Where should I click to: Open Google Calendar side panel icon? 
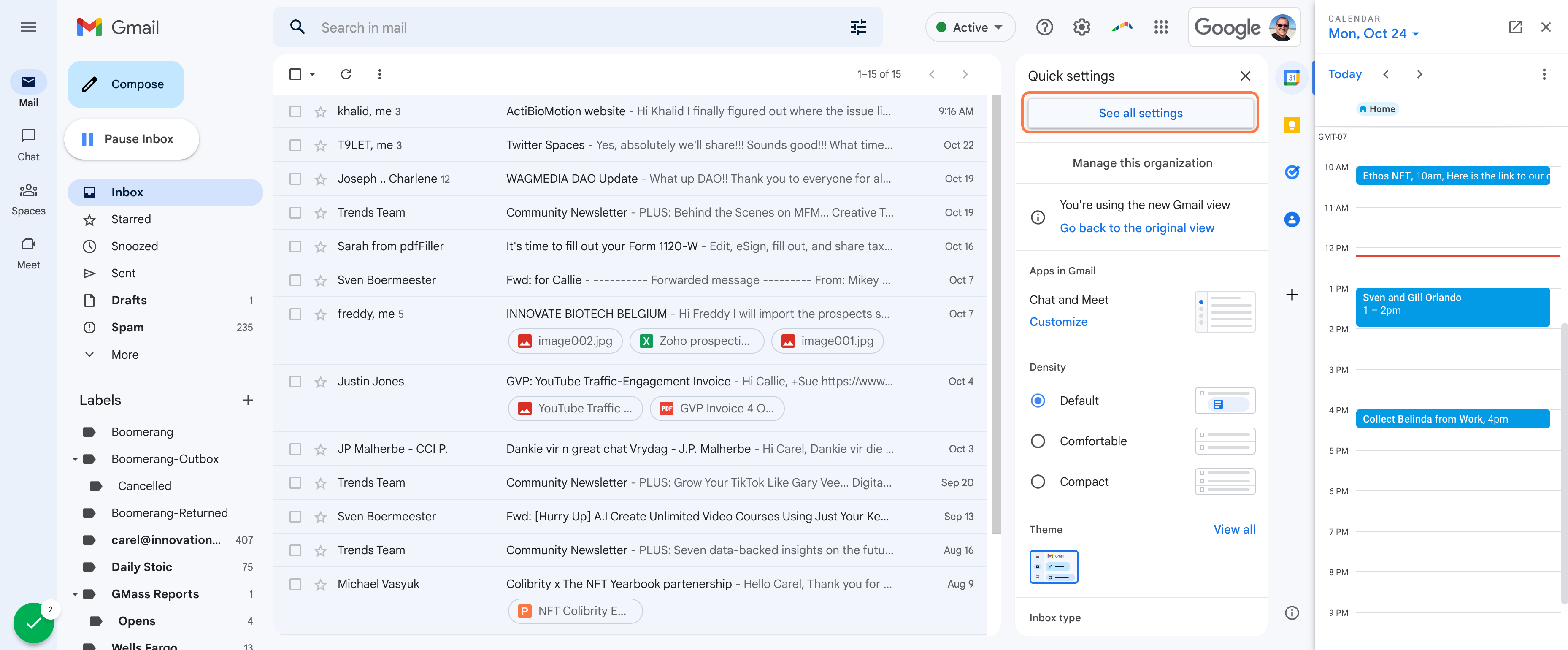click(1292, 78)
